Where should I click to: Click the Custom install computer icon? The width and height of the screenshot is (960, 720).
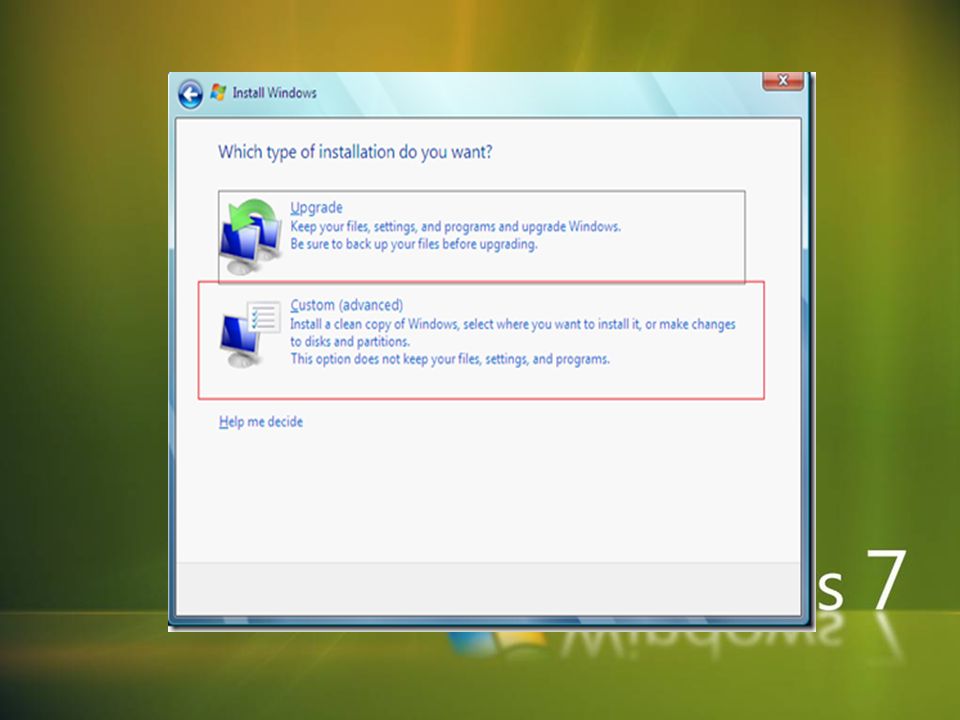click(x=250, y=334)
